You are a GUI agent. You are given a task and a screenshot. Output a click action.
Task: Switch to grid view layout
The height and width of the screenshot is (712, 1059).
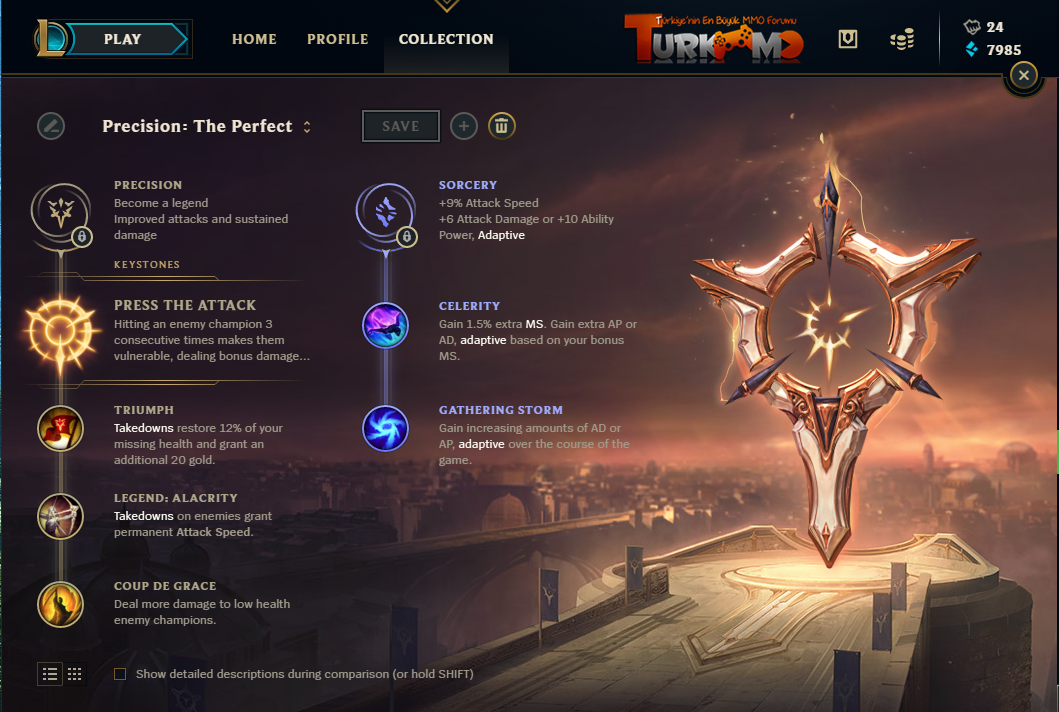[x=75, y=674]
